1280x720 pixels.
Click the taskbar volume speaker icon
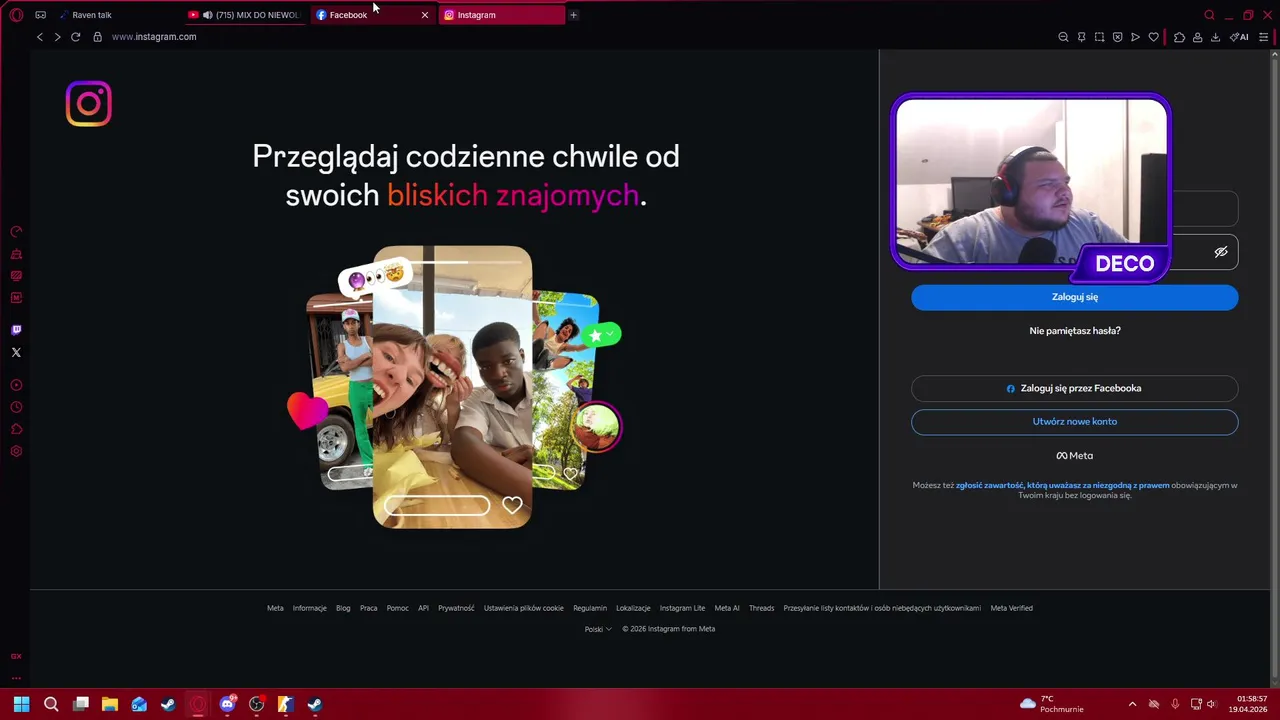coord(1211,704)
